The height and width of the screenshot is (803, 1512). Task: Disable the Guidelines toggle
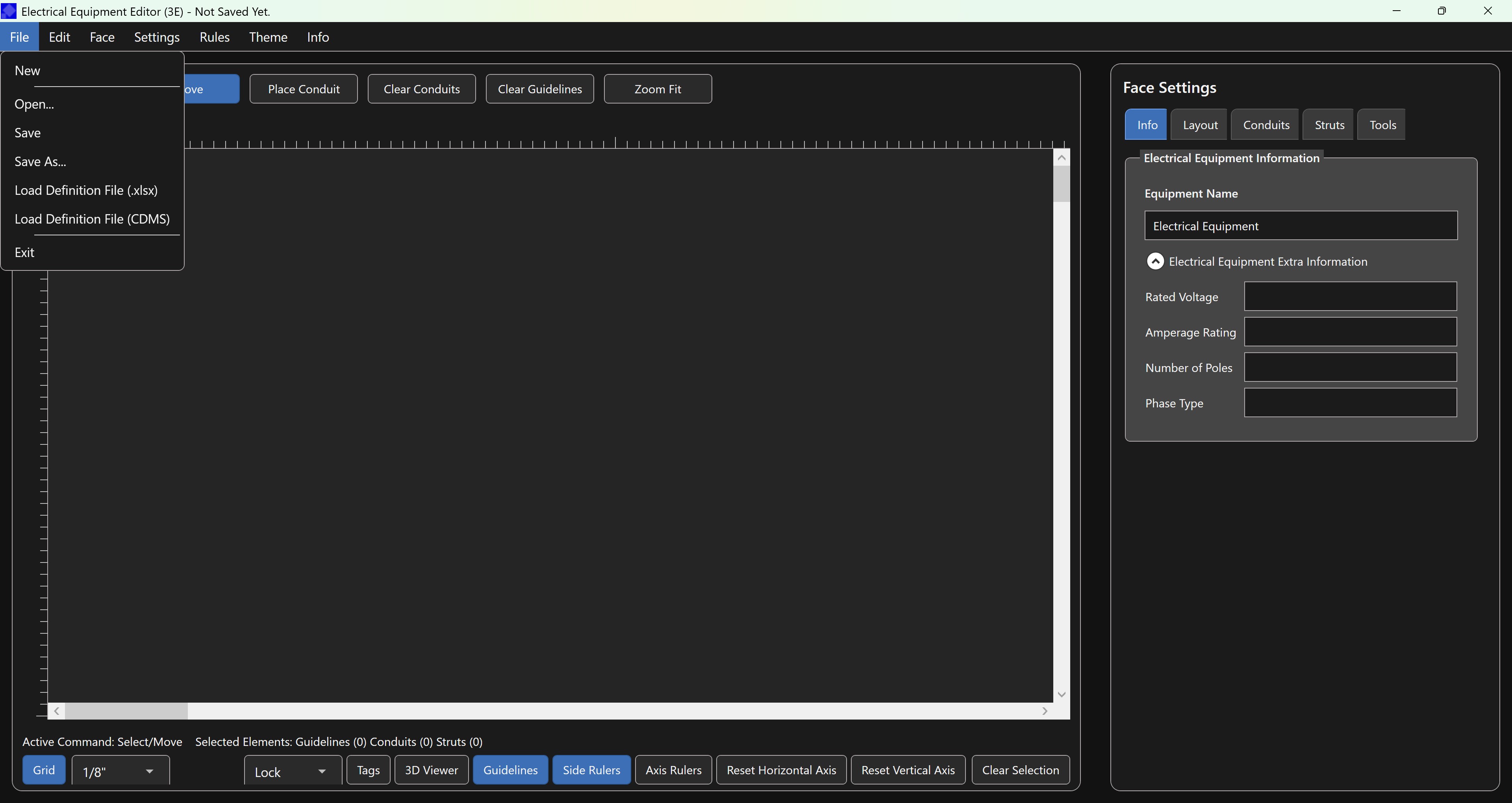[x=510, y=770]
